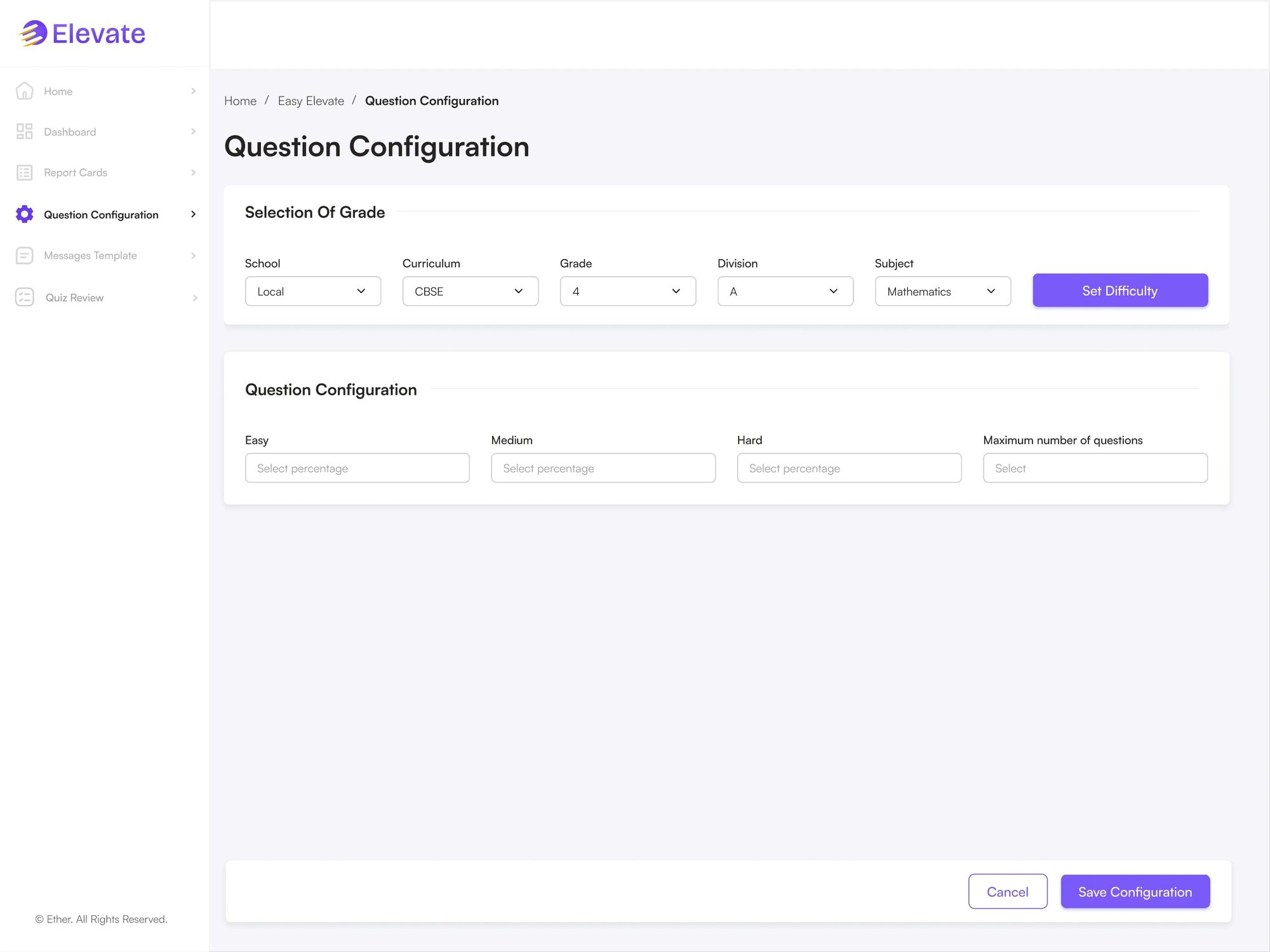This screenshot has width=1270, height=952.
Task: Expand the Home sidebar chevron
Action: 193,91
